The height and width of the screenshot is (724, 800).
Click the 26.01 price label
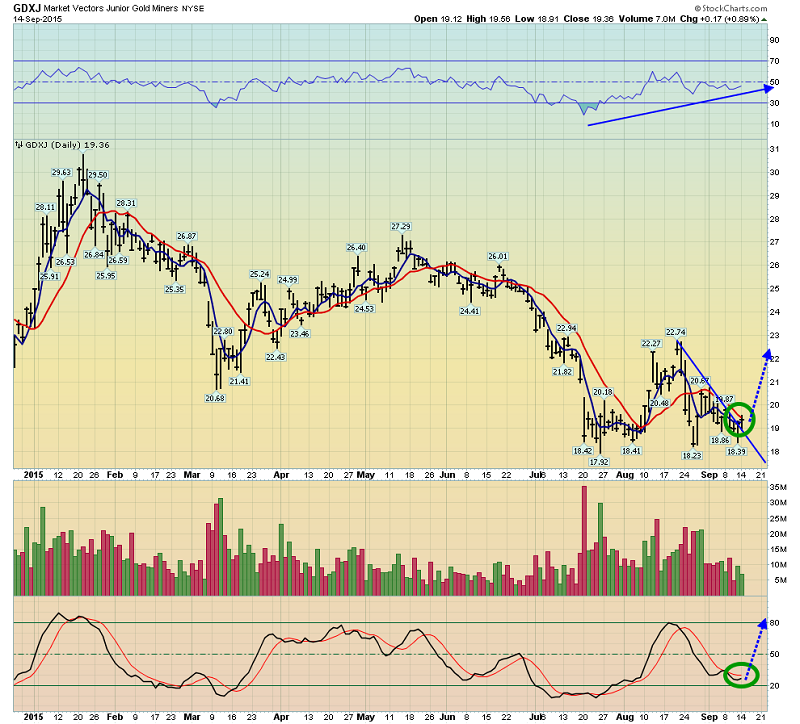click(498, 256)
